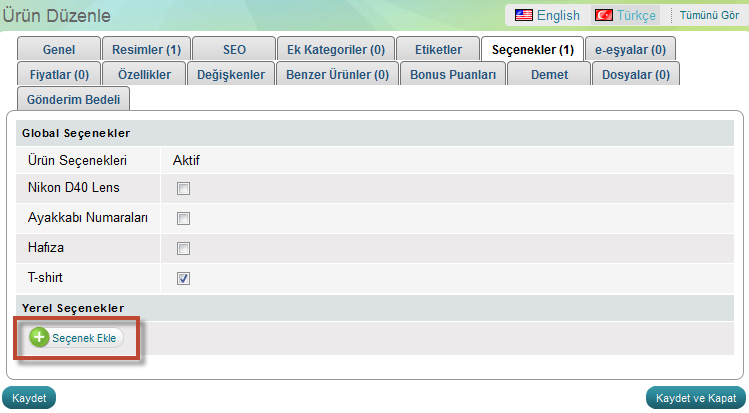Open the Özellikler tab
749x413 pixels.
(144, 74)
